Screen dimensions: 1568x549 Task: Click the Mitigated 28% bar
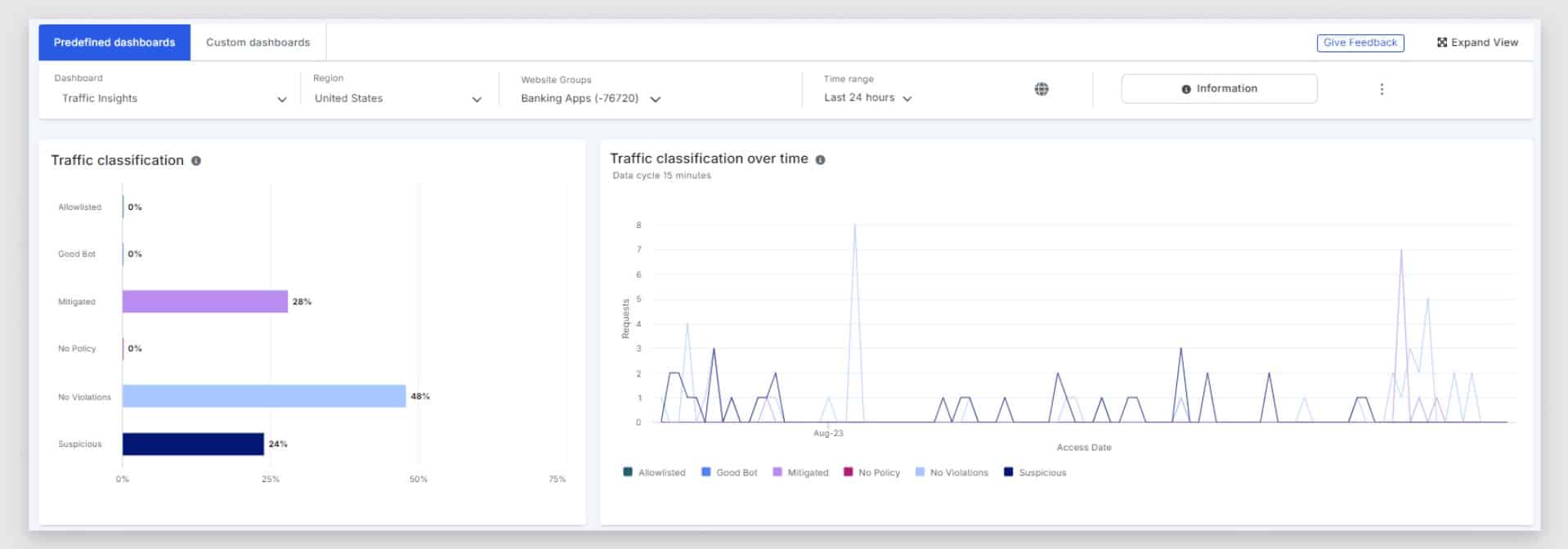(x=205, y=301)
